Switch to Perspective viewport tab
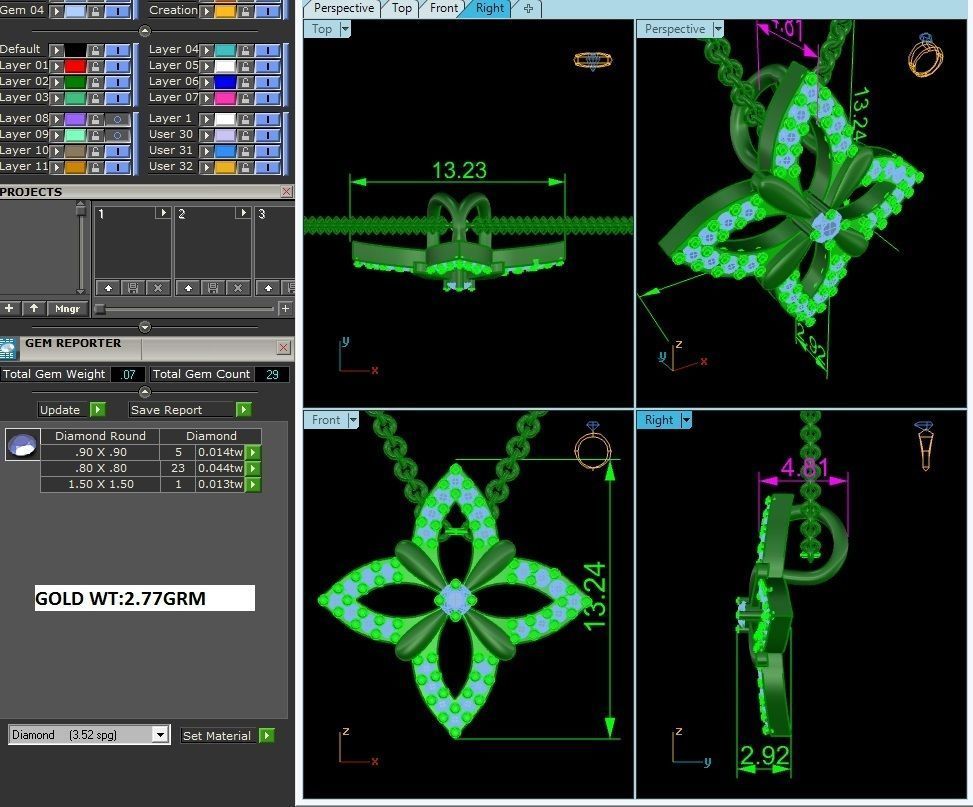The image size is (973, 807). coord(343,9)
